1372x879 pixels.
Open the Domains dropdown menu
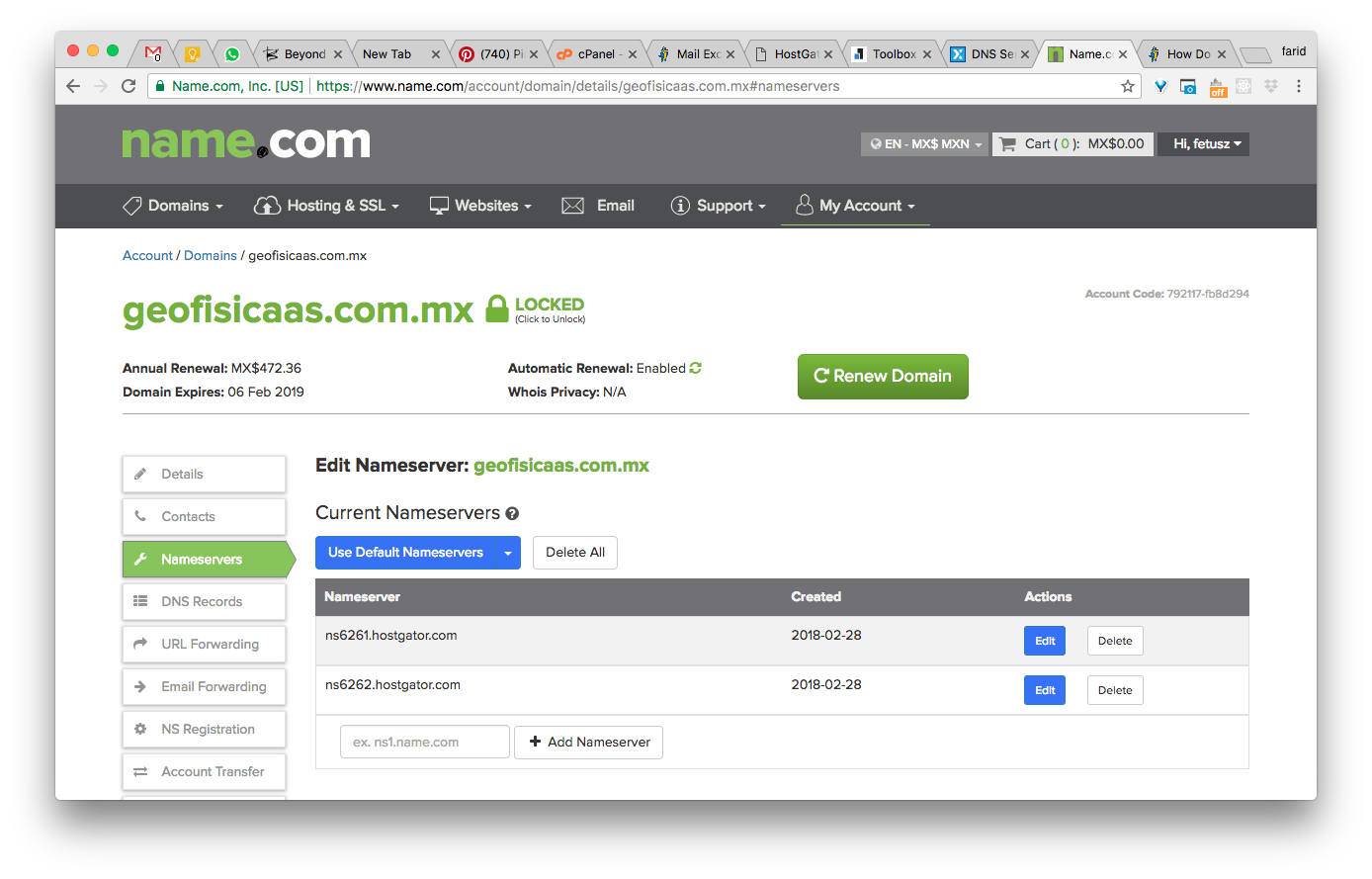[173, 206]
